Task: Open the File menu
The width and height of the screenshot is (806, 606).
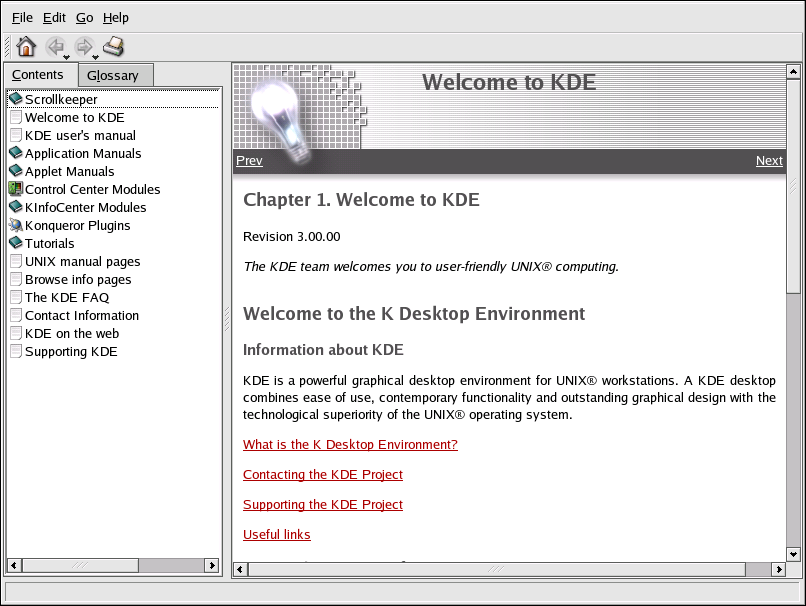Action: [x=22, y=17]
